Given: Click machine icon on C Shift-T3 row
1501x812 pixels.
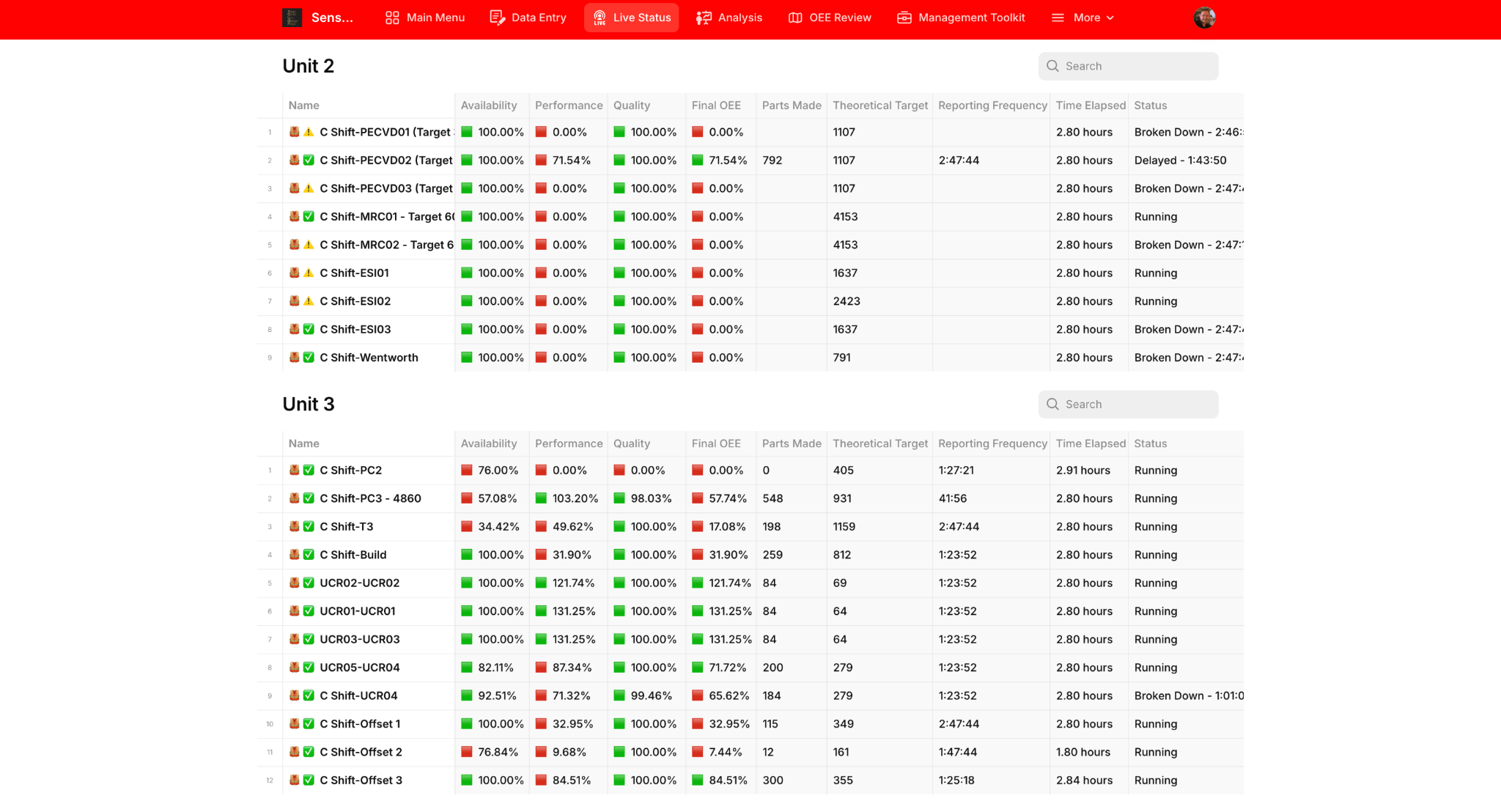Looking at the screenshot, I should click(295, 526).
